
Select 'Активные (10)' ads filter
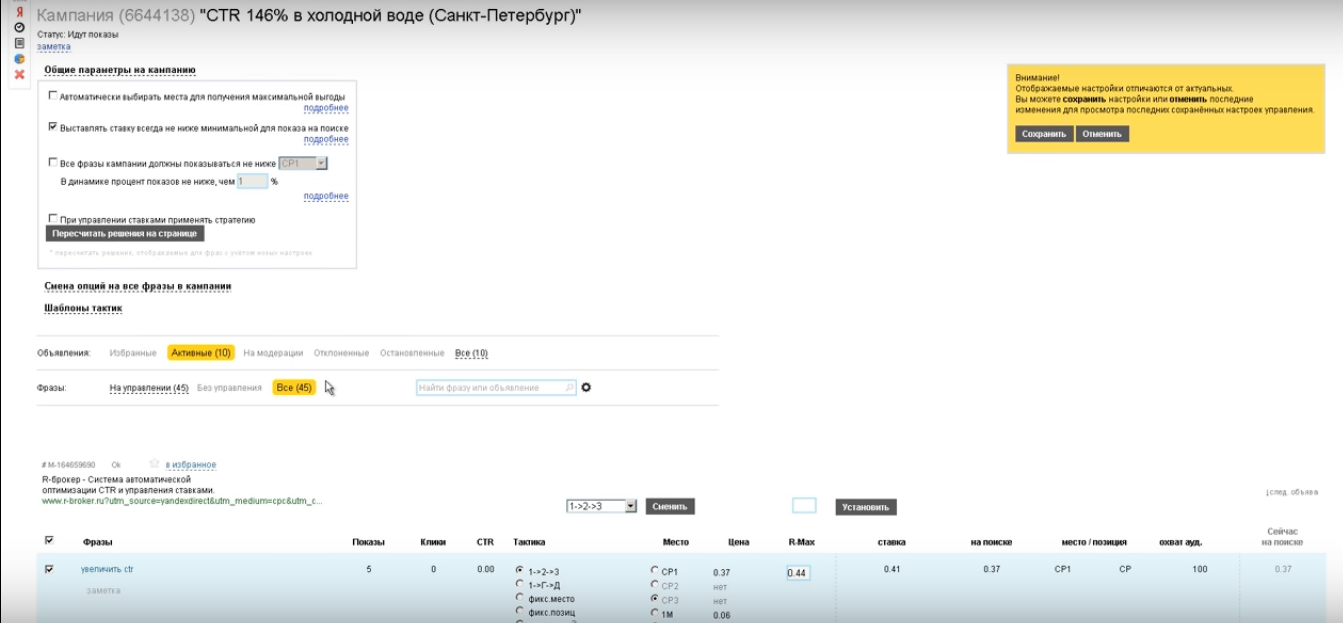(x=201, y=353)
